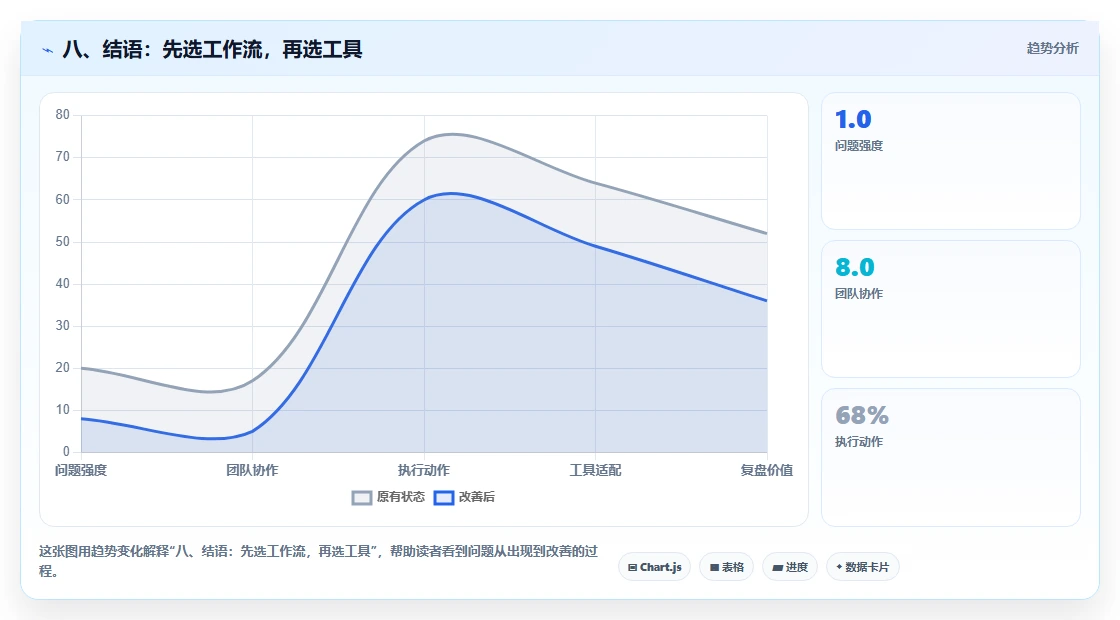This screenshot has width=1120, height=620.
Task: Click the 问题强度 x-axis label
Action: pyautogui.click(x=81, y=470)
